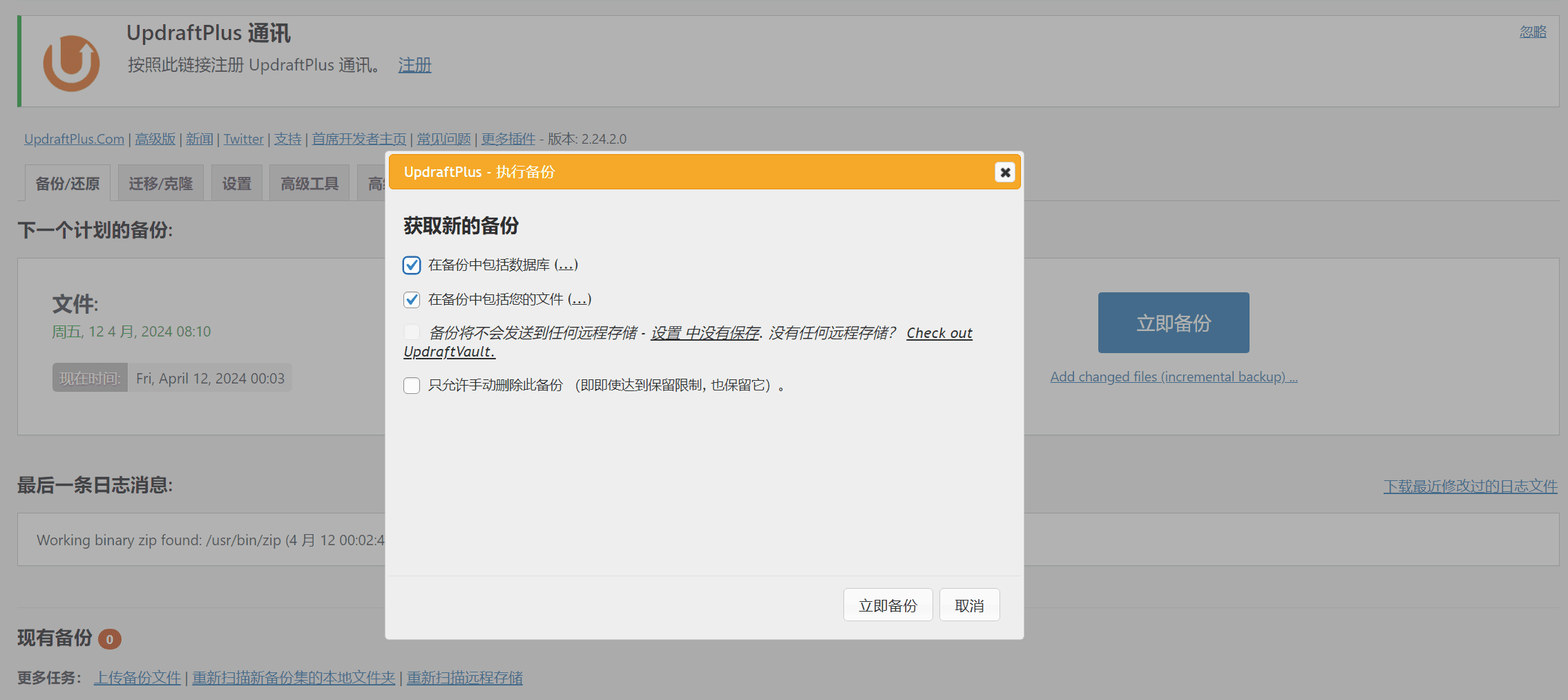Click the 取消 button
Viewport: 1568px width, 700px height.
969,605
